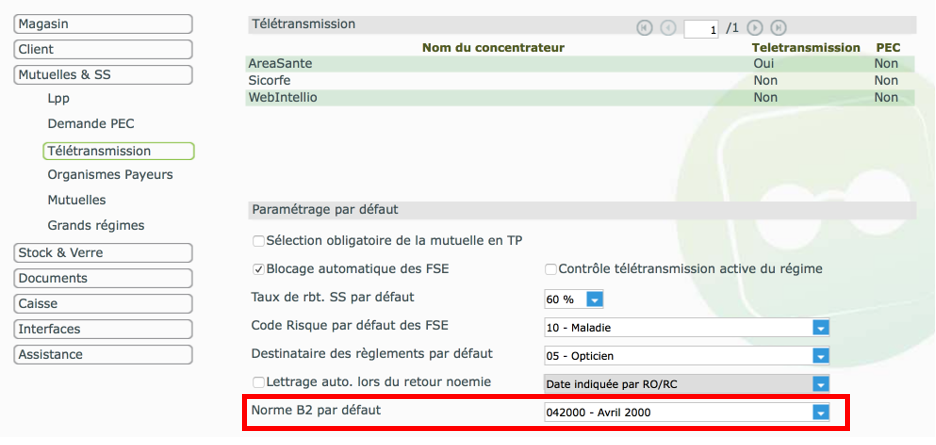Uncheck Blocage automatique des FSE
The width and height of the screenshot is (936, 445).
[258, 269]
